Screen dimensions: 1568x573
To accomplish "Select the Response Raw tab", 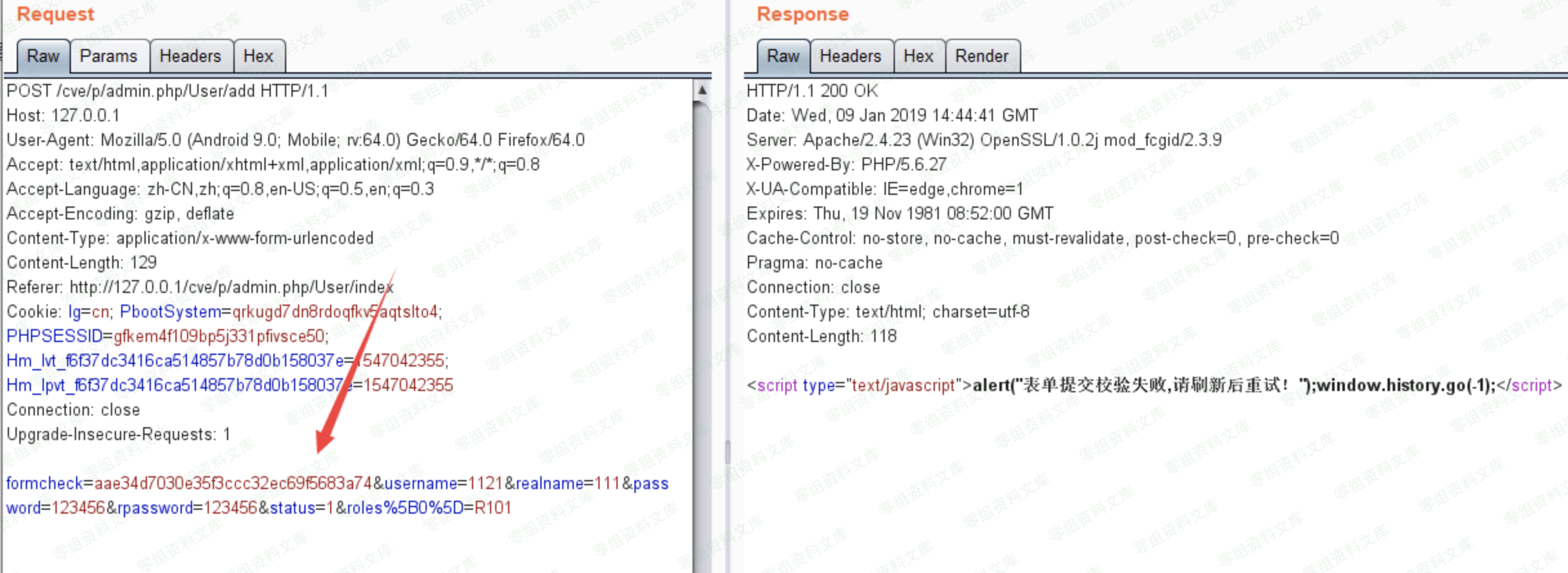I will point(783,57).
